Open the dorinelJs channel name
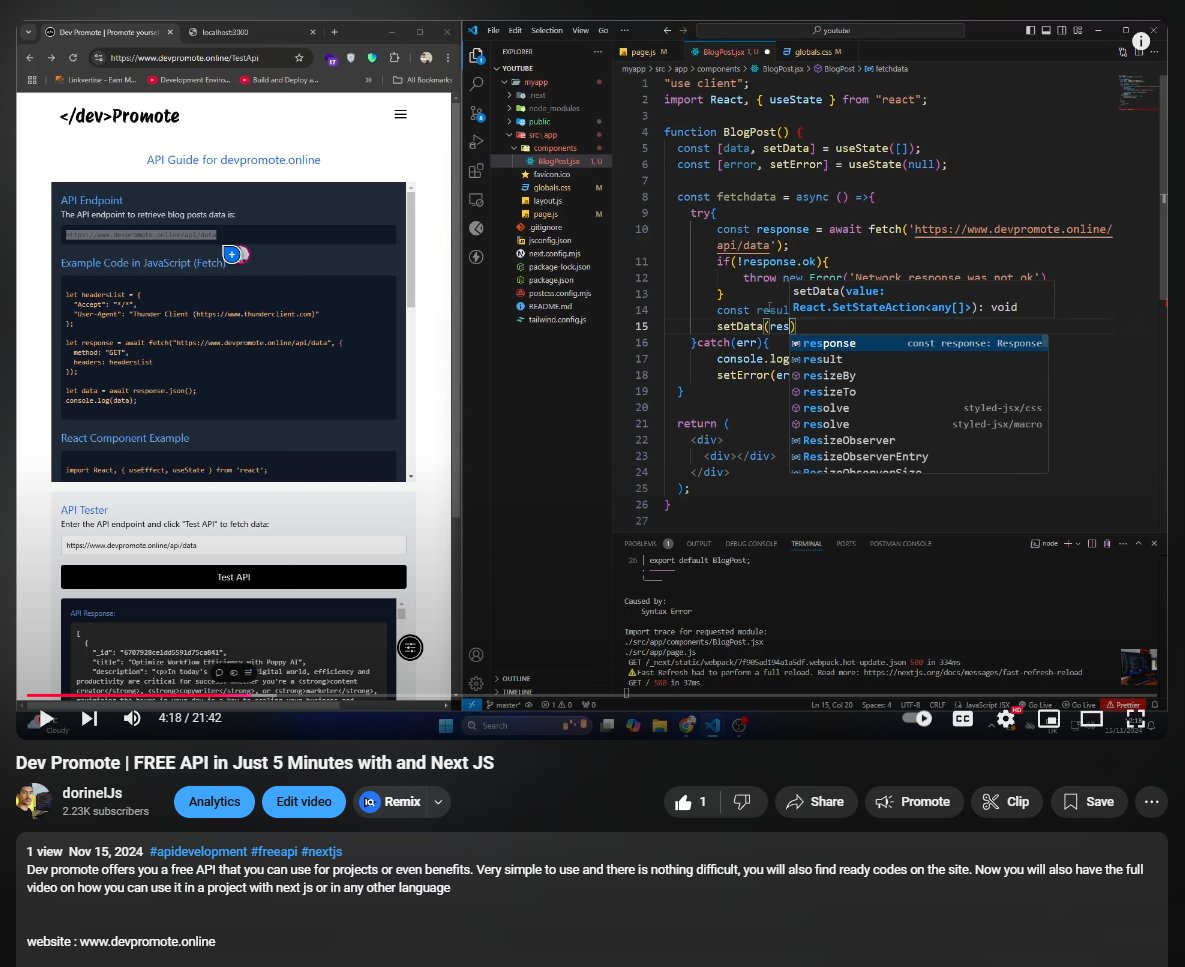This screenshot has width=1185, height=967. point(92,792)
